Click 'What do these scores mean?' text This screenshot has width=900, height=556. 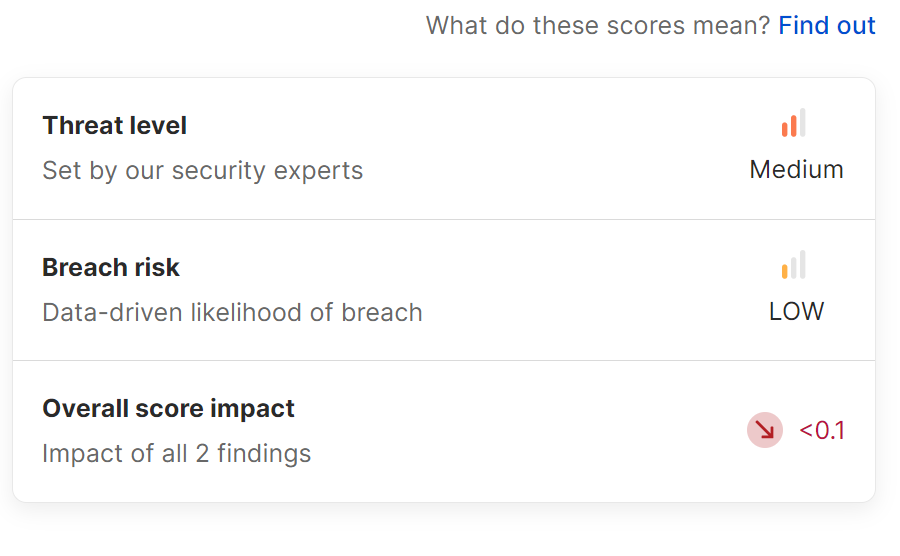[x=598, y=26]
